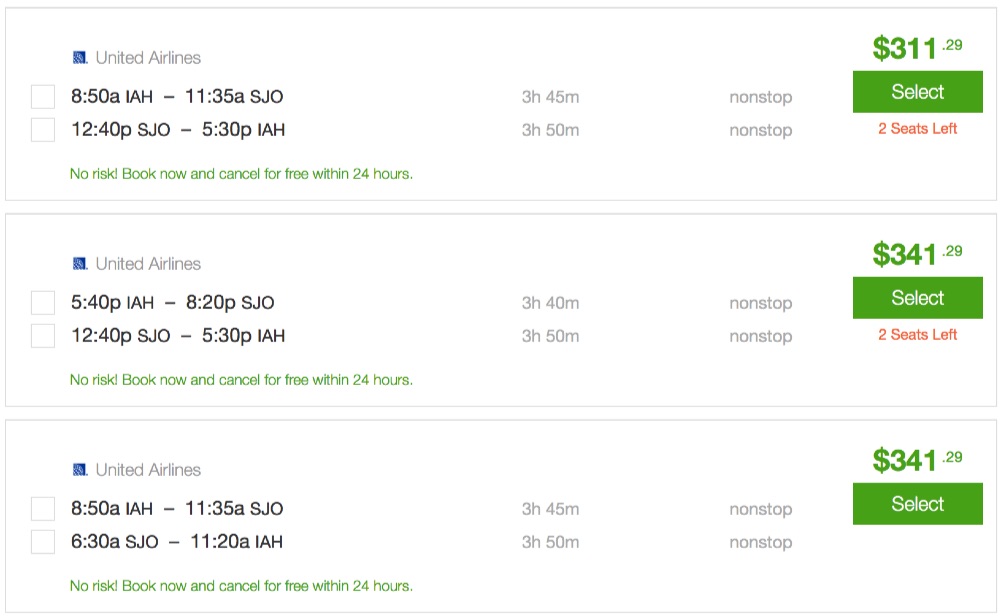Click the nonstop label for the 5:40p flight
This screenshot has width=1000, height=616.
(760, 303)
